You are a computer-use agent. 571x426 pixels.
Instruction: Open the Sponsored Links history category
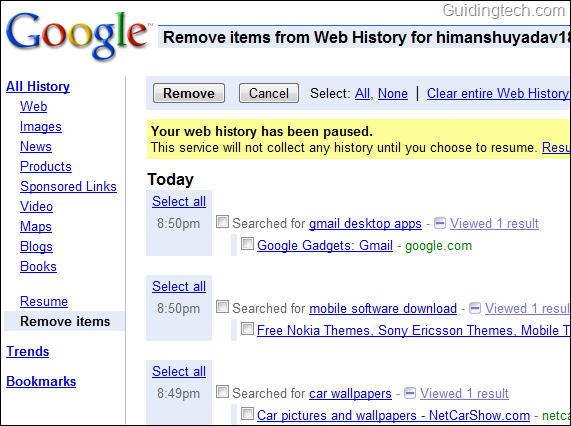click(68, 186)
